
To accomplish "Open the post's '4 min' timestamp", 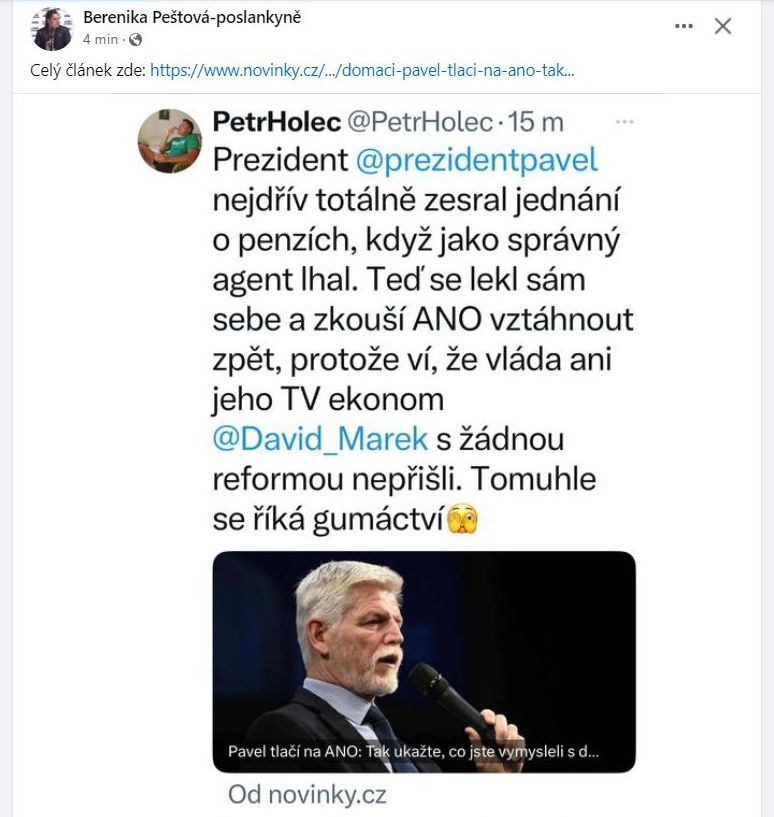I will click(x=100, y=39).
